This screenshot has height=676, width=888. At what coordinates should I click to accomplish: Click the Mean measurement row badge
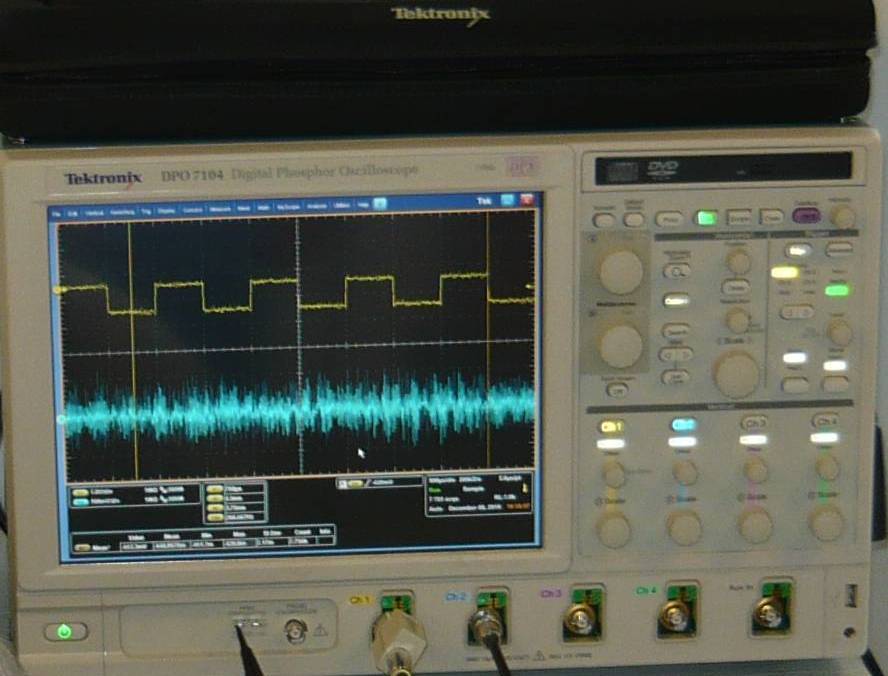click(x=83, y=547)
